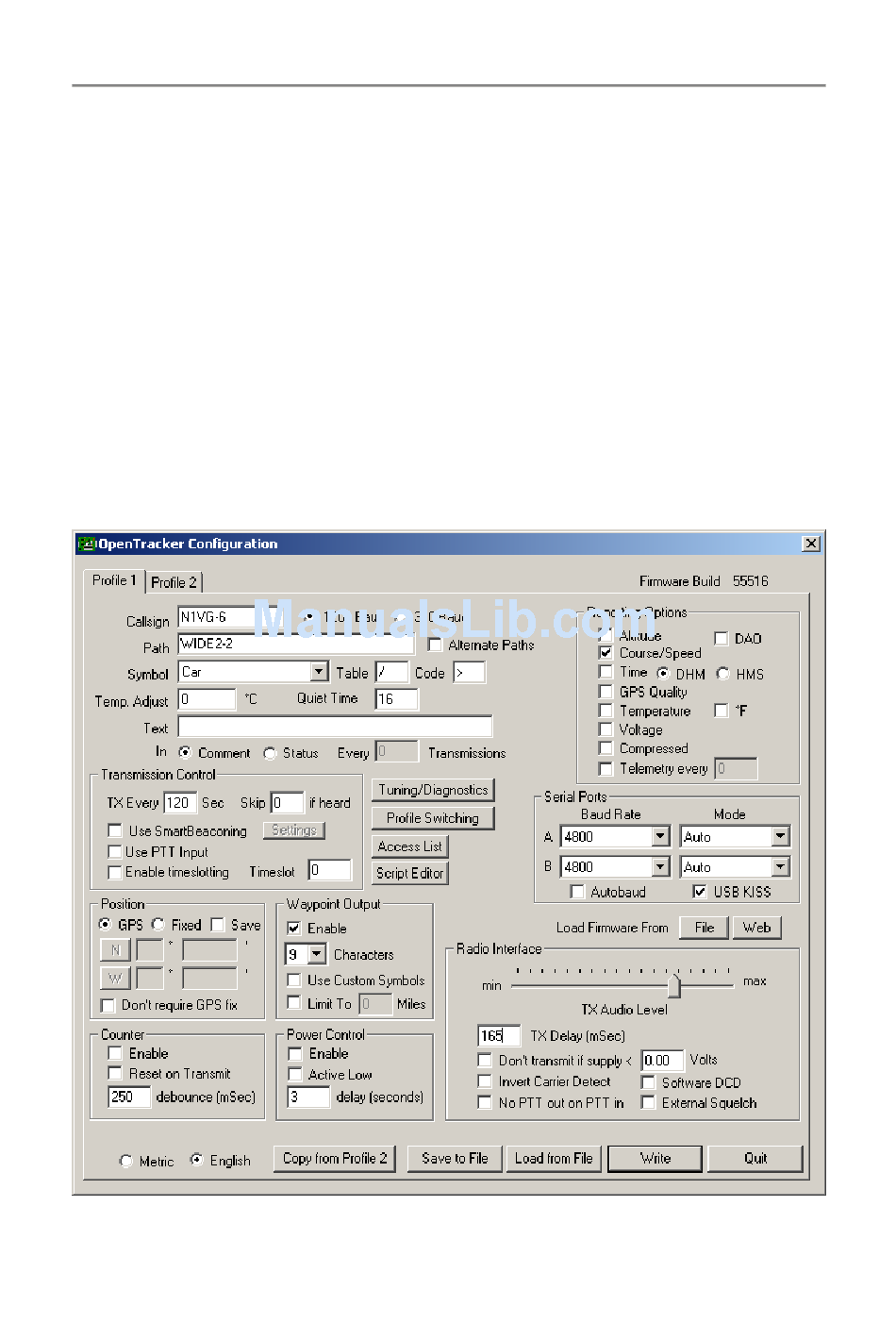Open the port A Mode dropdown
Image resolution: width=896 pixels, height=1340 pixels.
click(780, 837)
